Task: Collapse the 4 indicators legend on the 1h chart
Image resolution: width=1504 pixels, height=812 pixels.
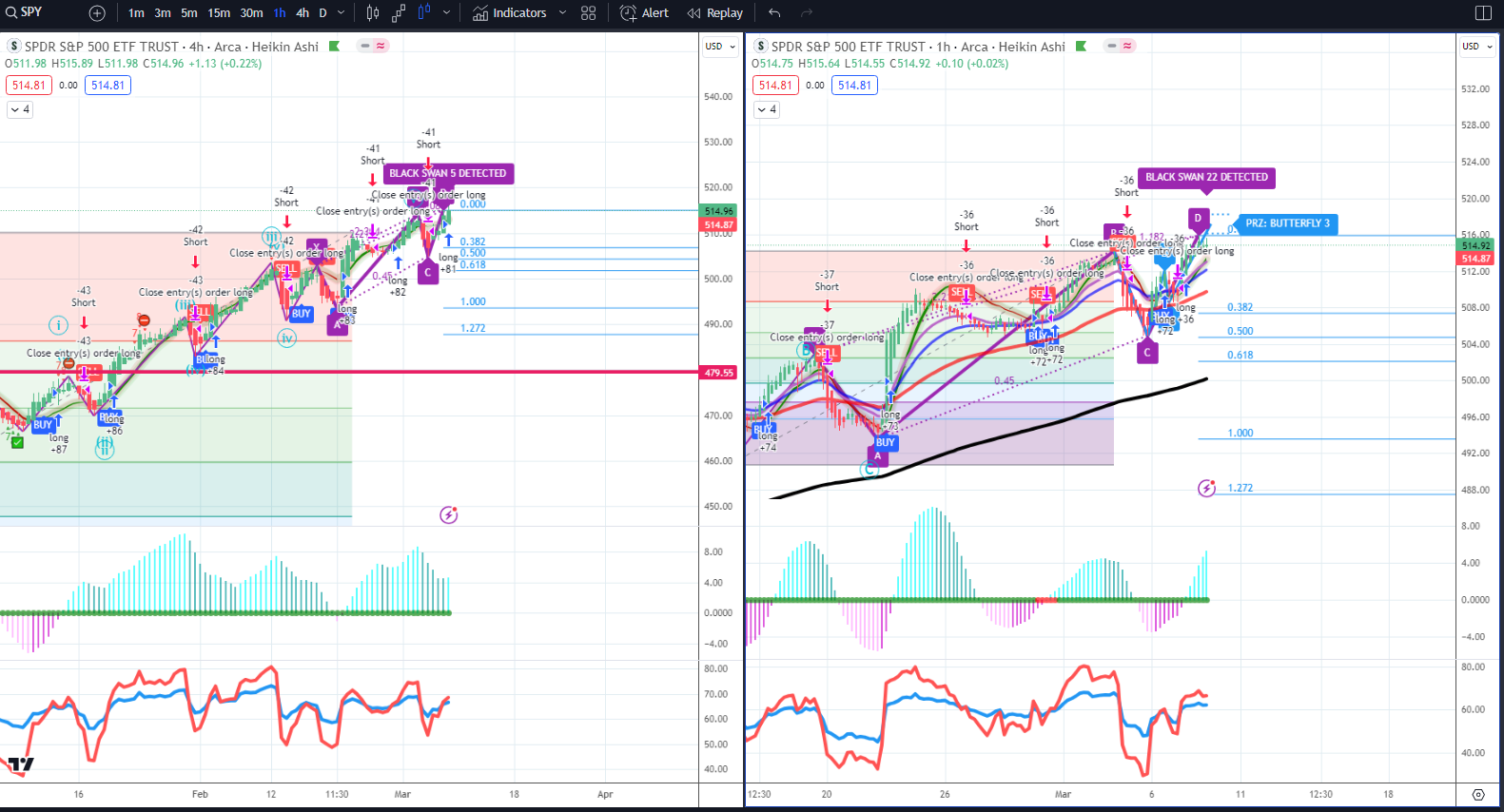Action: click(x=767, y=110)
